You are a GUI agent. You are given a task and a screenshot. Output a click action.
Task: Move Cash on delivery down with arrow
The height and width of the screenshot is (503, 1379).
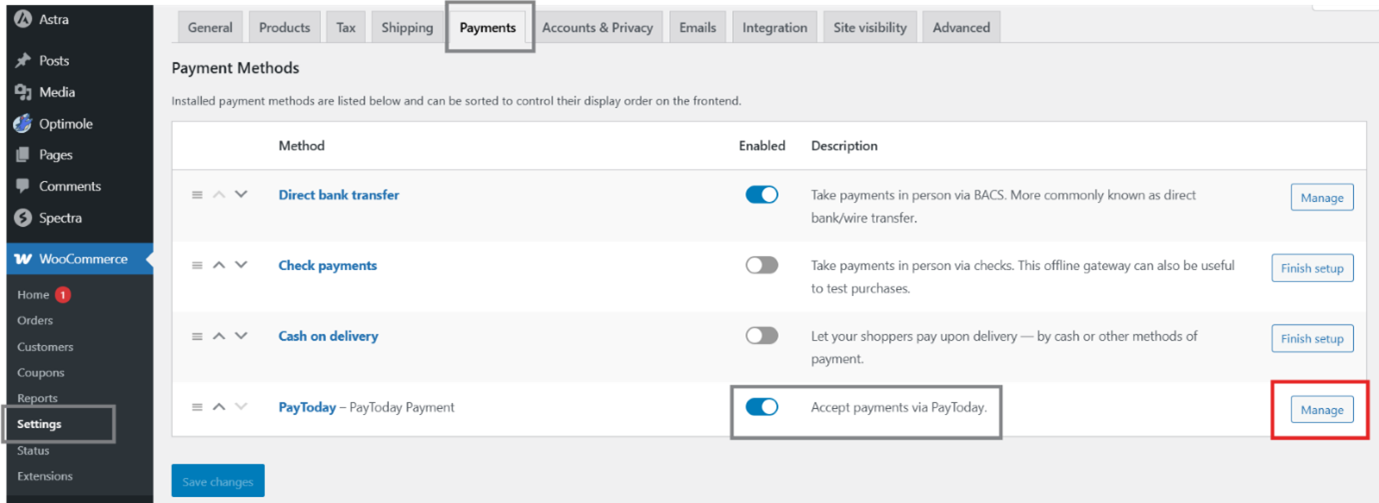241,336
